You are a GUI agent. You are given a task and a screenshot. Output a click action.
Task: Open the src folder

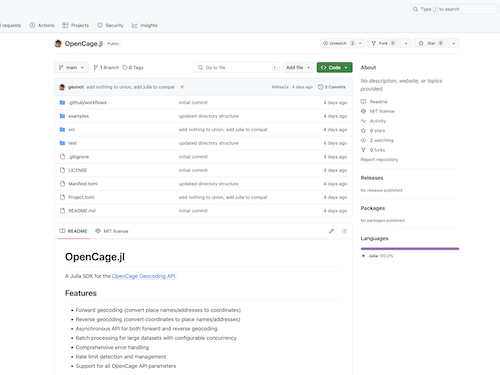pyautogui.click(x=71, y=130)
